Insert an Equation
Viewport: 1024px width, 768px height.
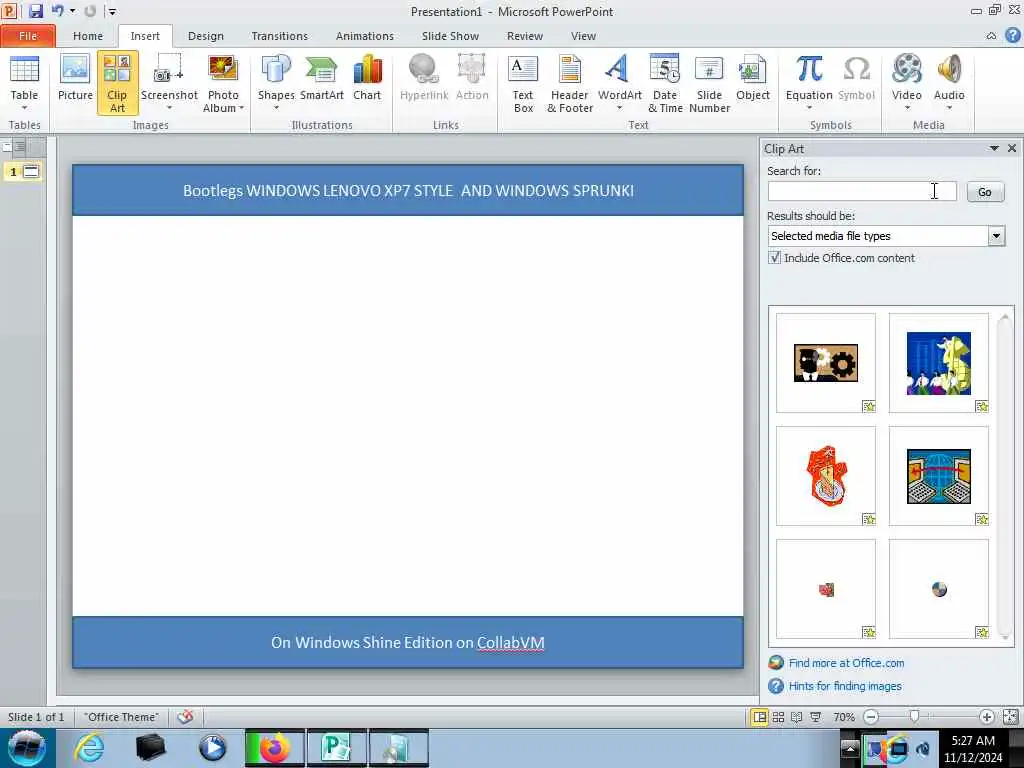[x=809, y=83]
